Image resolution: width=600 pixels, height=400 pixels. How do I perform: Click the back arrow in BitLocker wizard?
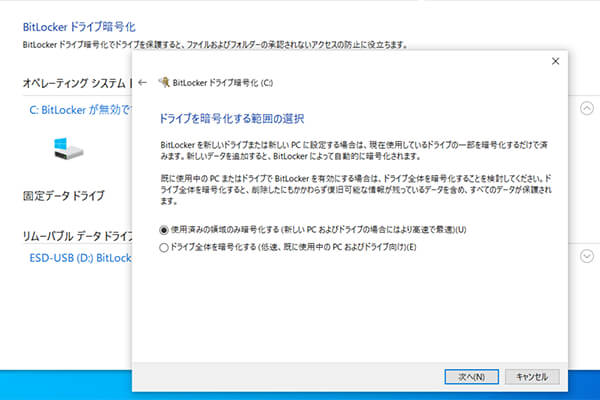click(143, 83)
